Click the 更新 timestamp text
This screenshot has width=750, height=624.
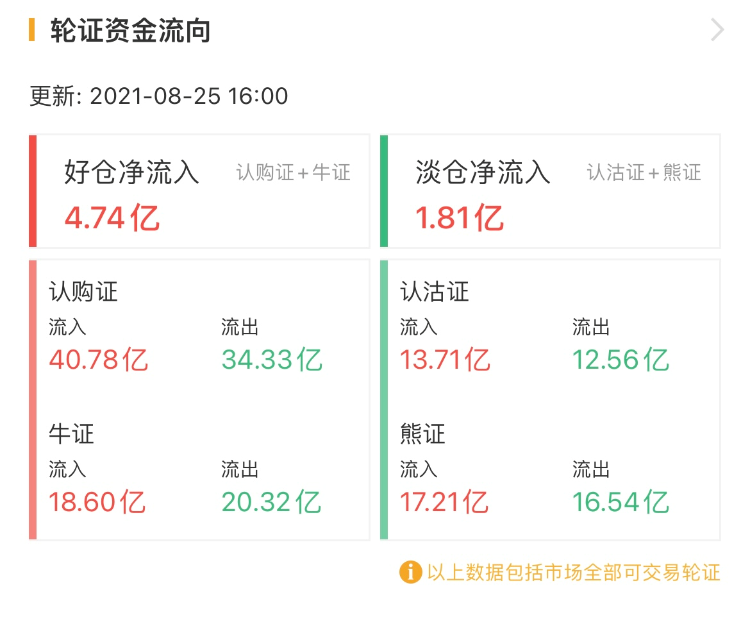point(159,96)
